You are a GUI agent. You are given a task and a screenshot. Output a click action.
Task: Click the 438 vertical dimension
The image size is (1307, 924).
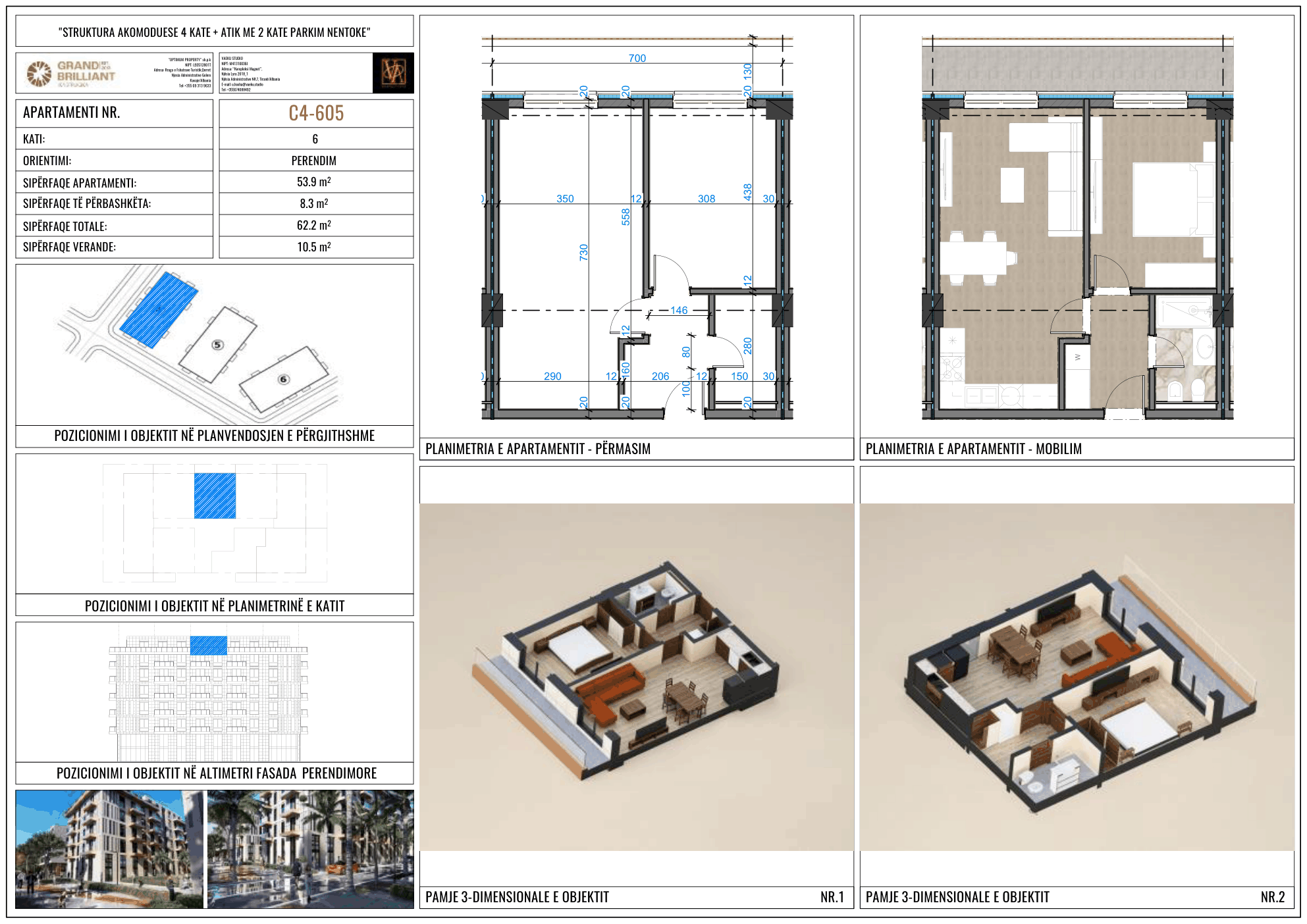tap(747, 192)
